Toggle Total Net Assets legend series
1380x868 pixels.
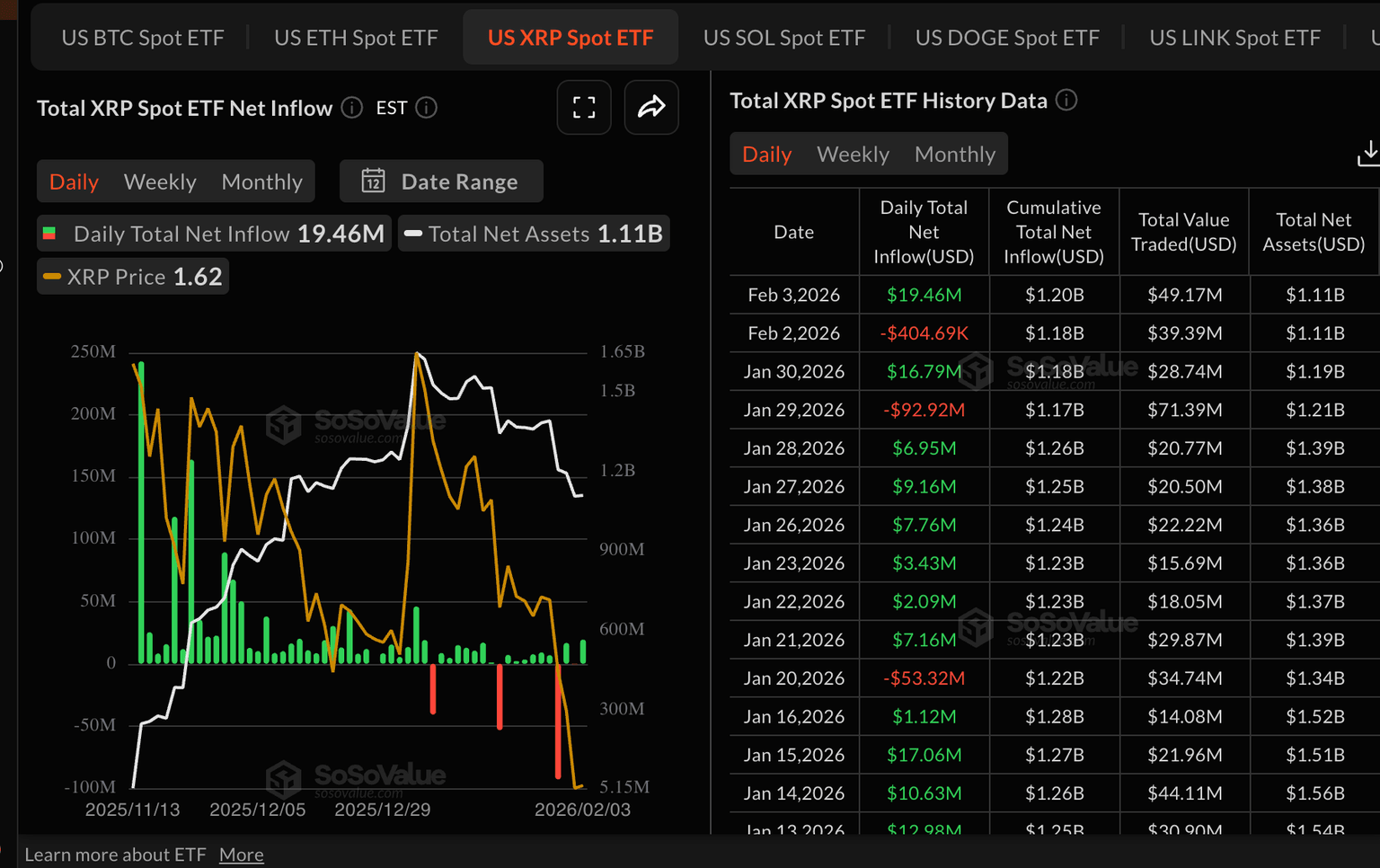click(x=534, y=234)
